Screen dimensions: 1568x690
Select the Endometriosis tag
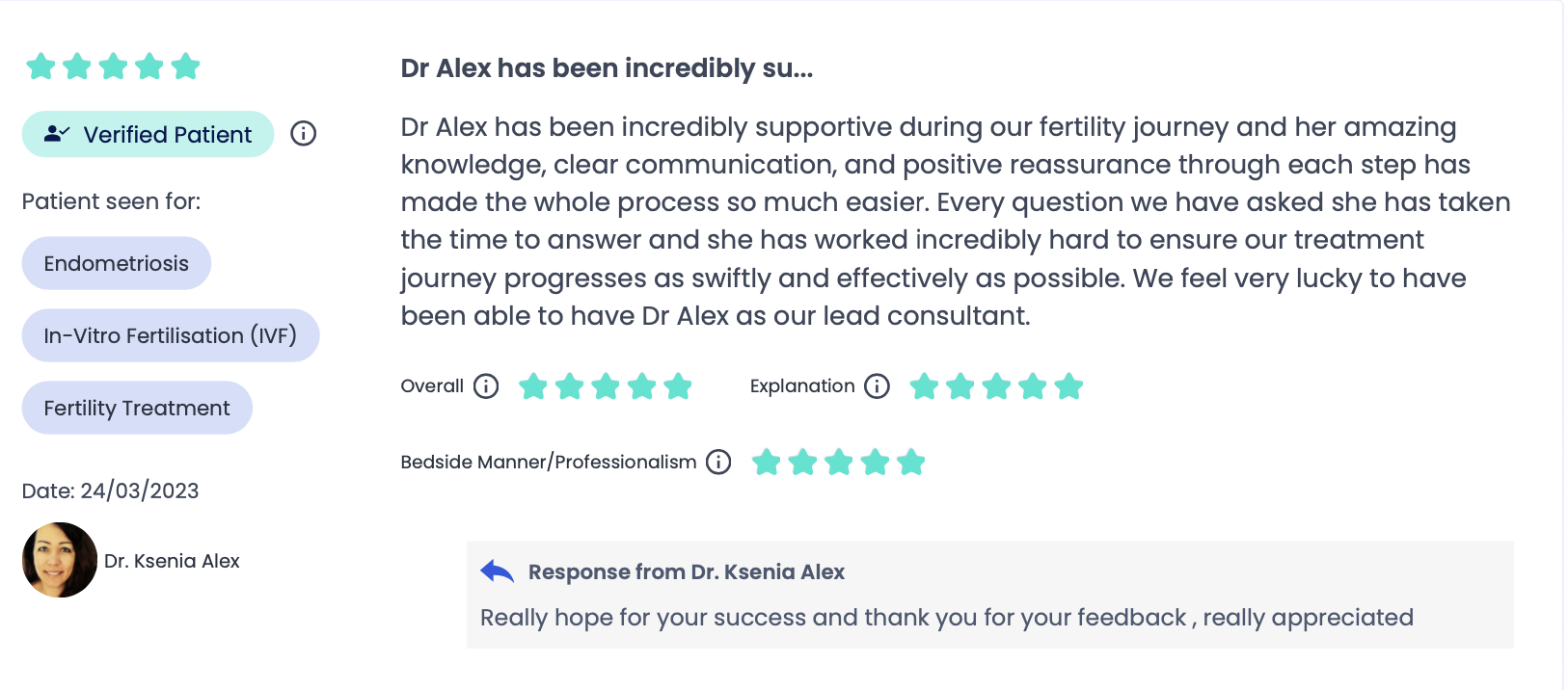117,263
